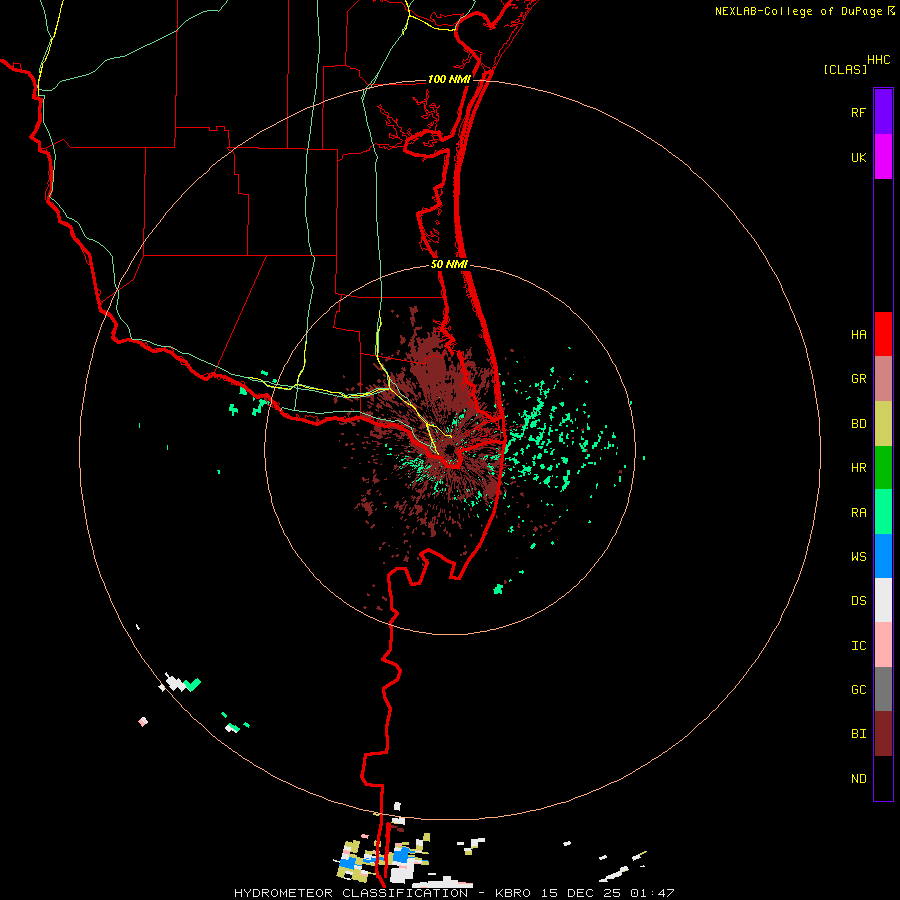This screenshot has width=900, height=900.
Task: Click the 100 NMI range ring label
Action: pos(449,79)
